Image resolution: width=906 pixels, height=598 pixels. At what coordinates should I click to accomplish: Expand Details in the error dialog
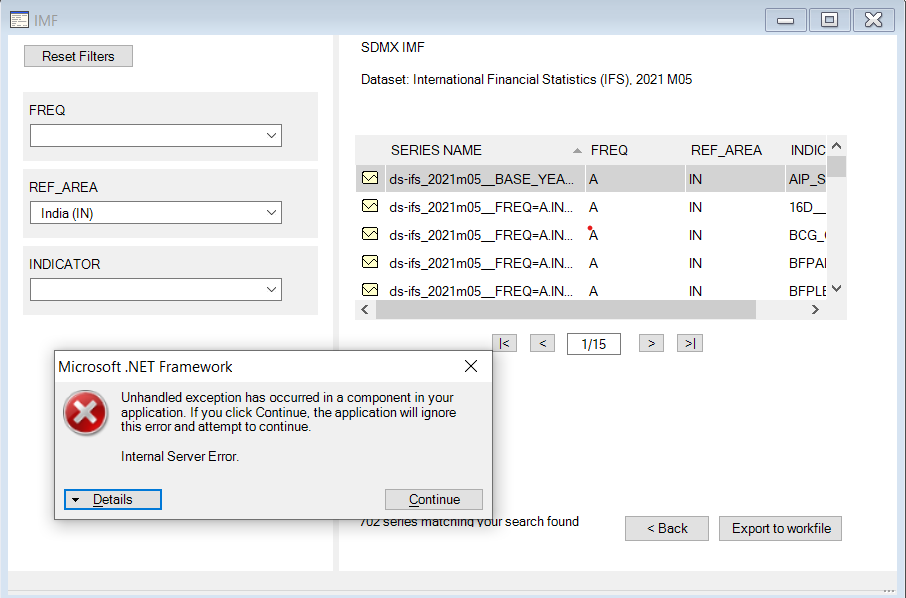click(112, 499)
